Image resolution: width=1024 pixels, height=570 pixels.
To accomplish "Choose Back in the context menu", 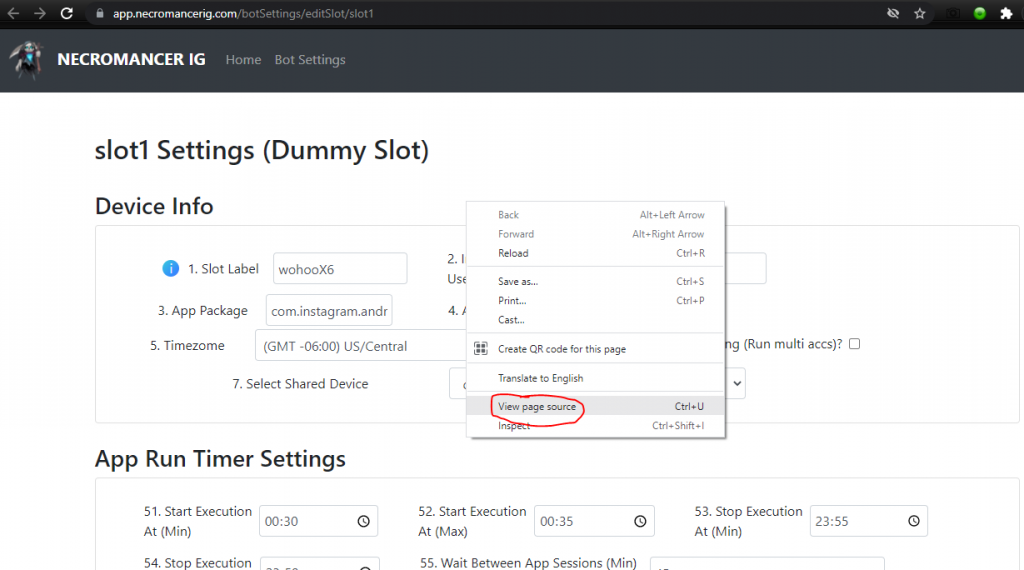I will tap(596, 215).
